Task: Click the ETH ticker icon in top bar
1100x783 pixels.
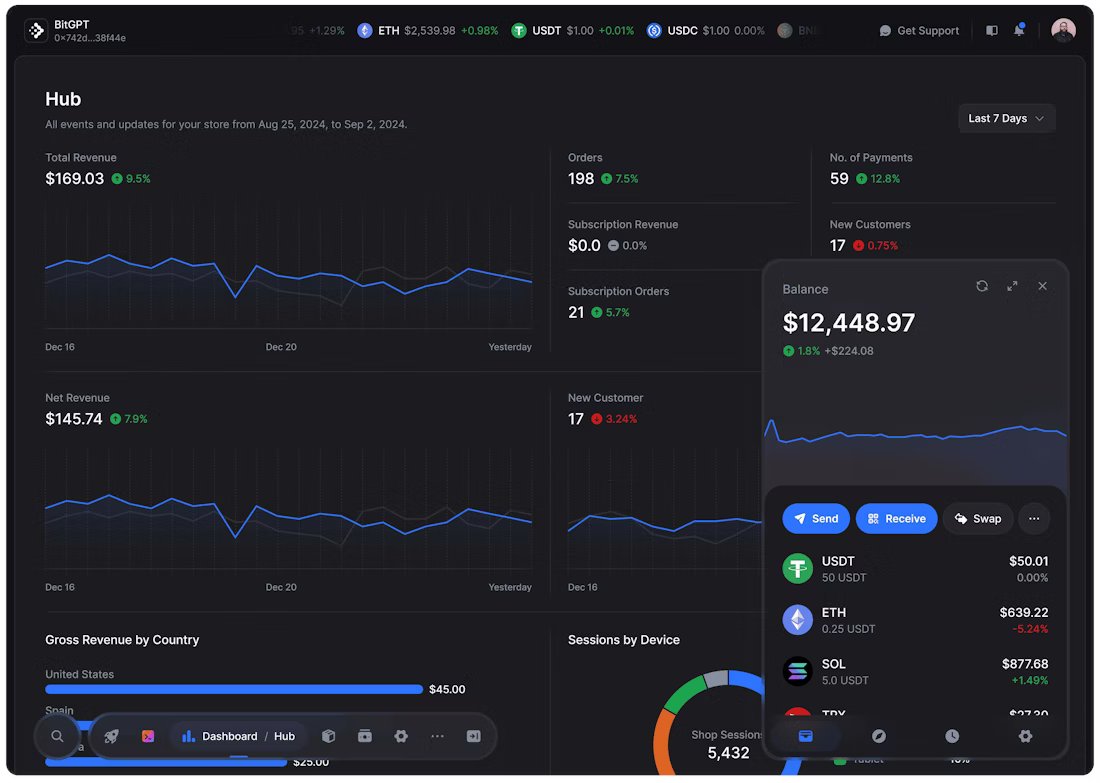Action: [x=364, y=31]
